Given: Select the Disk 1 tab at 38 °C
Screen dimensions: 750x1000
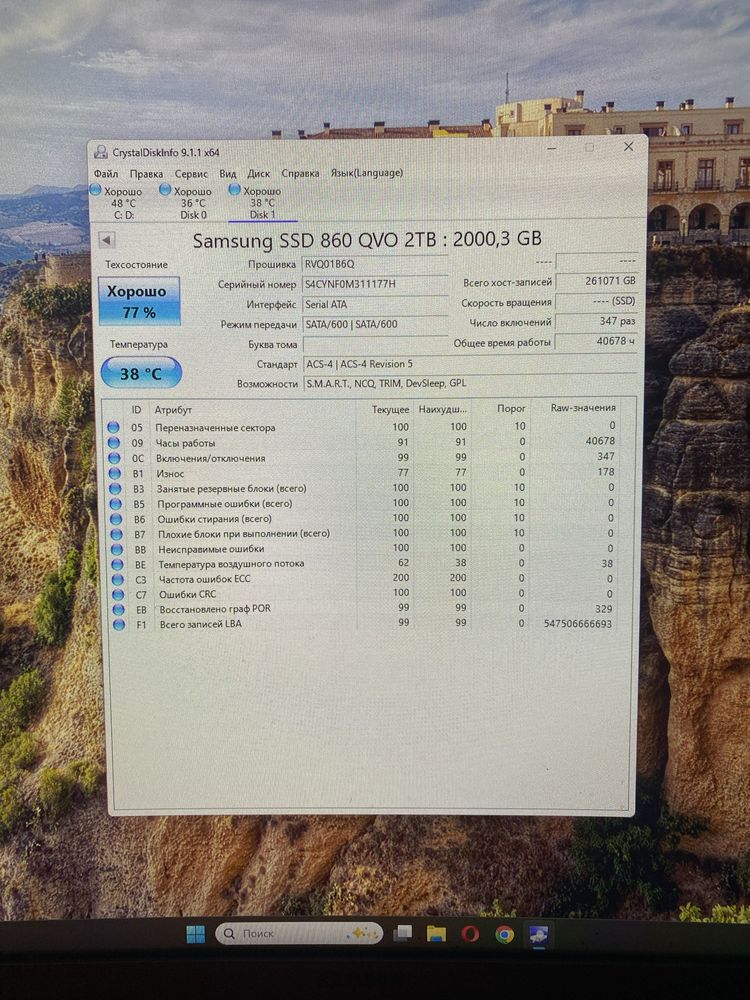Looking at the screenshot, I should [262, 203].
